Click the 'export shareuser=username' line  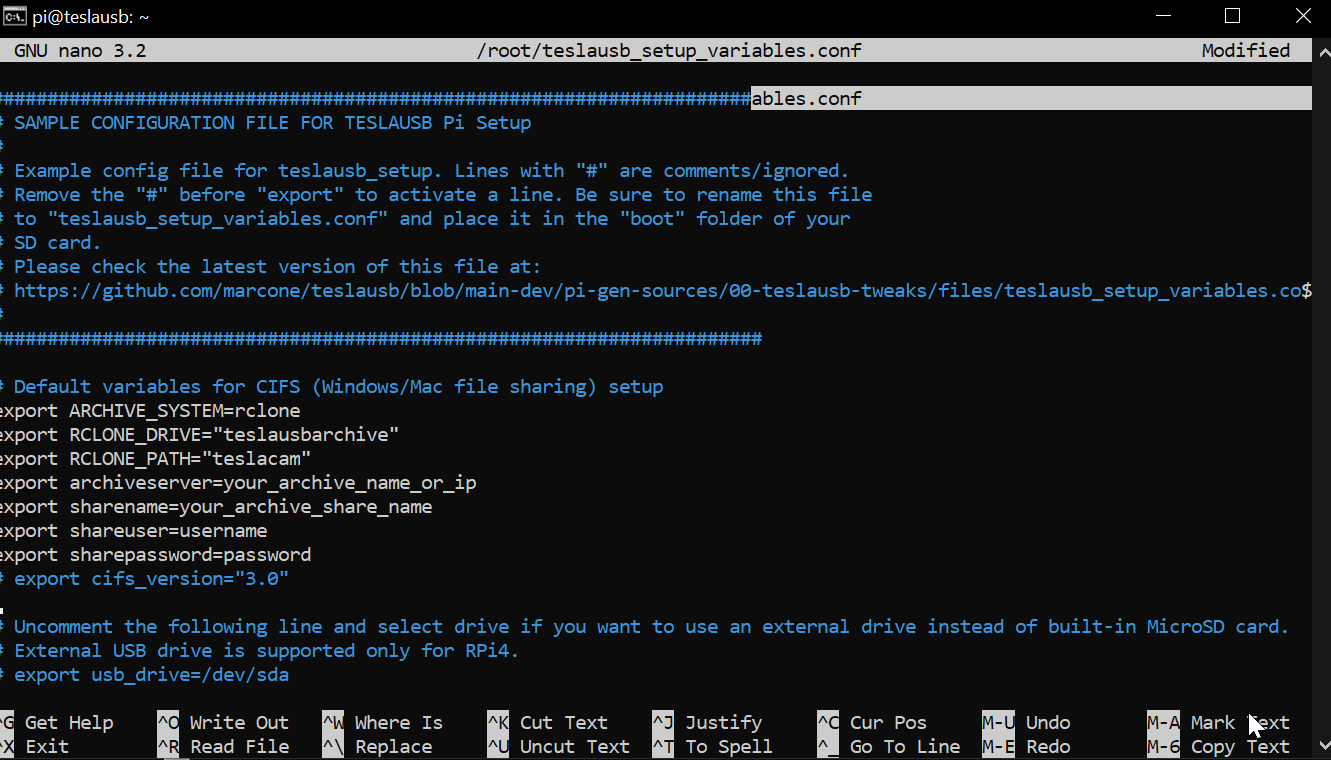point(133,531)
